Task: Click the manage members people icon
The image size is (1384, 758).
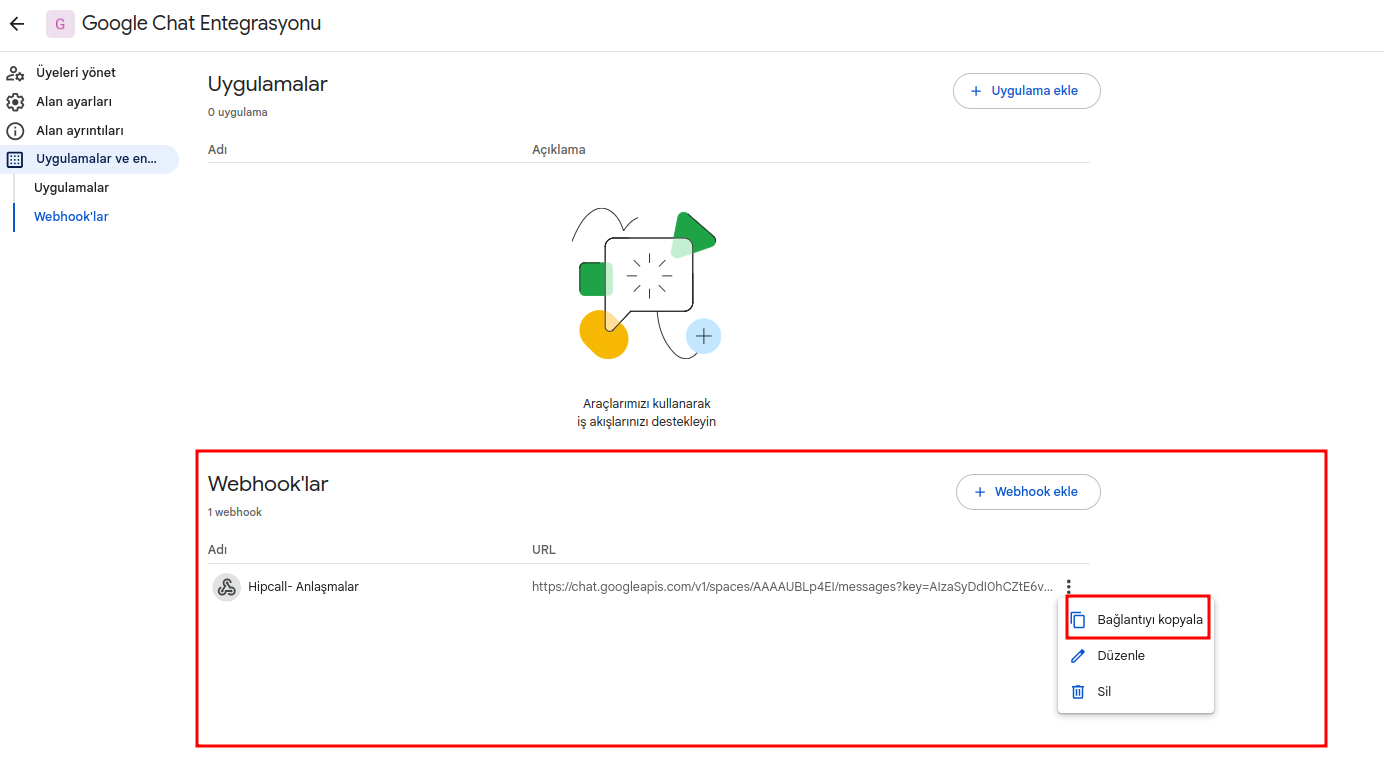Action: pos(15,73)
